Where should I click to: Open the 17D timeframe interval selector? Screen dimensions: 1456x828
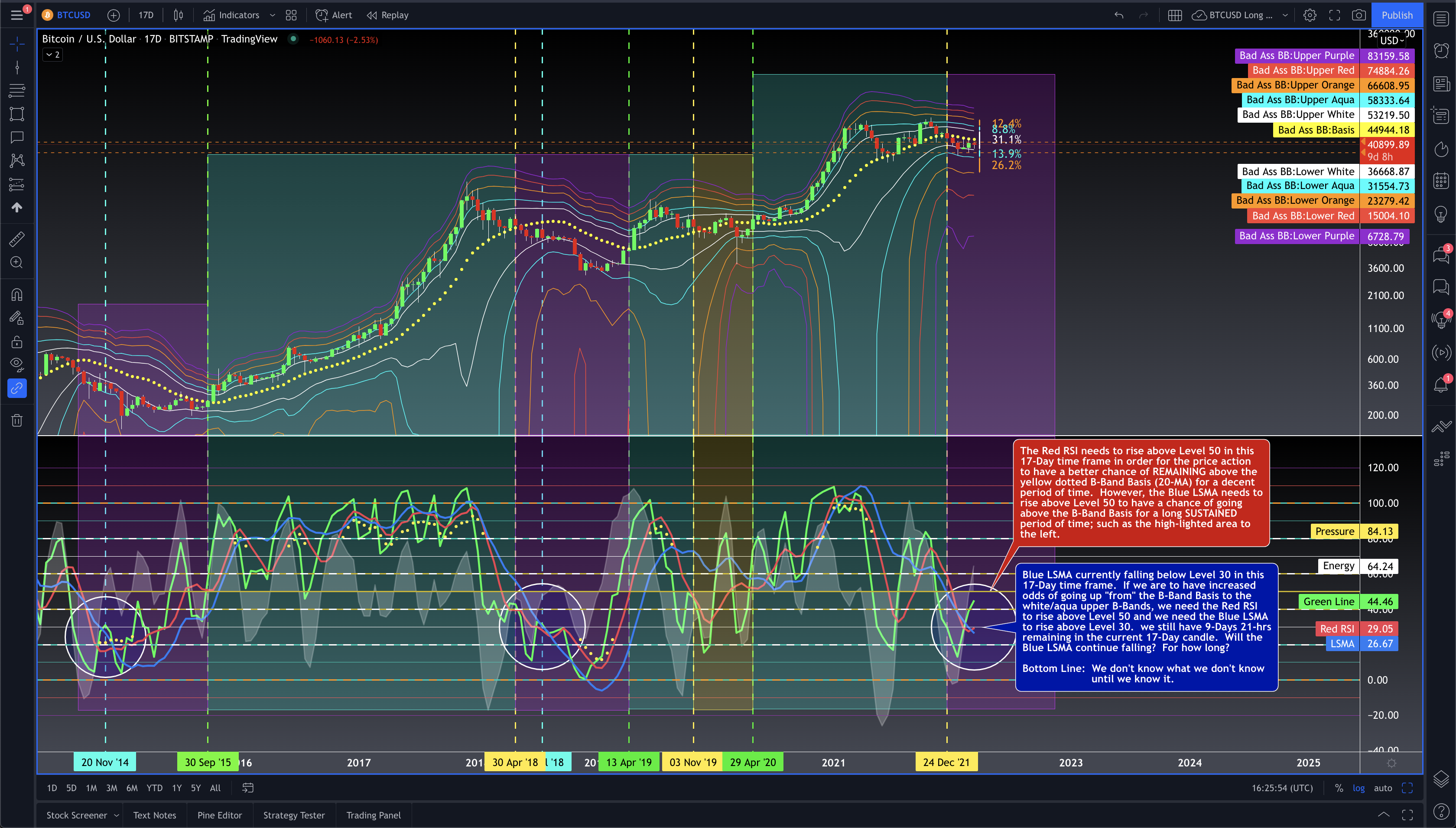146,15
